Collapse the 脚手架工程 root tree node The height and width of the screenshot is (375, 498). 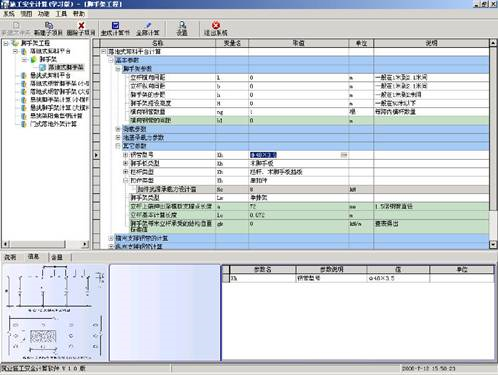[x=6, y=43]
